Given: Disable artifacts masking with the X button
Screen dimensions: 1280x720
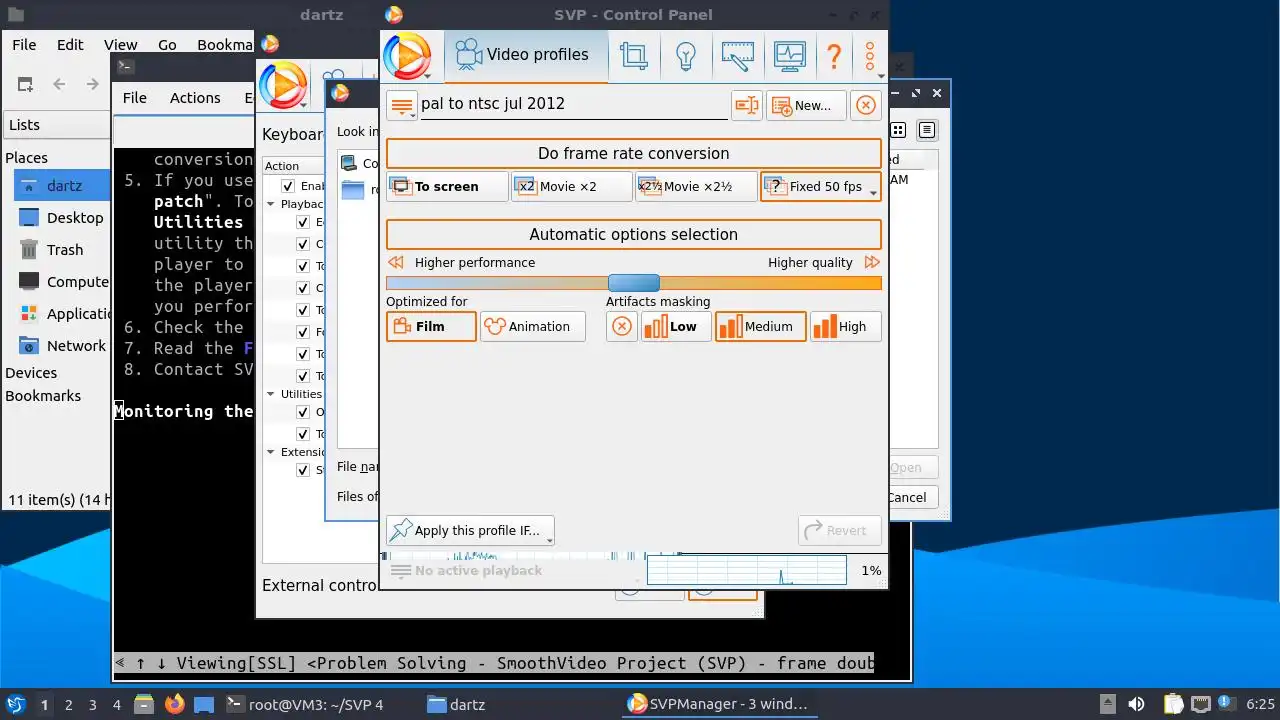Looking at the screenshot, I should pos(622,327).
